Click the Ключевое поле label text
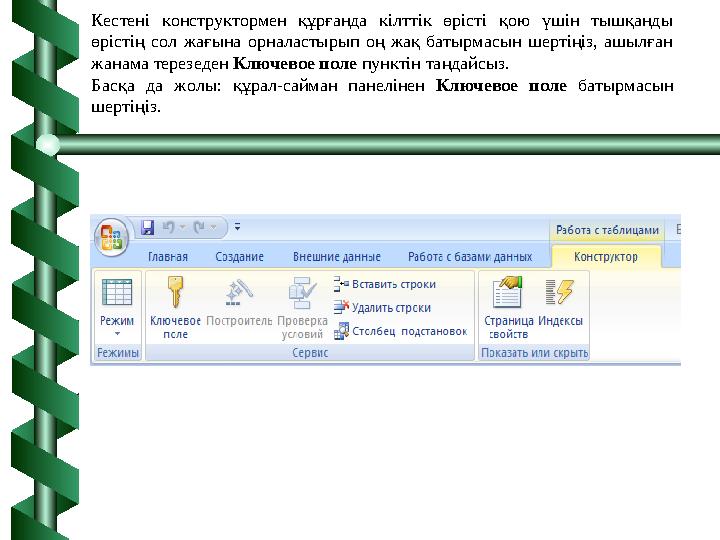720x540 pixels. (175, 327)
